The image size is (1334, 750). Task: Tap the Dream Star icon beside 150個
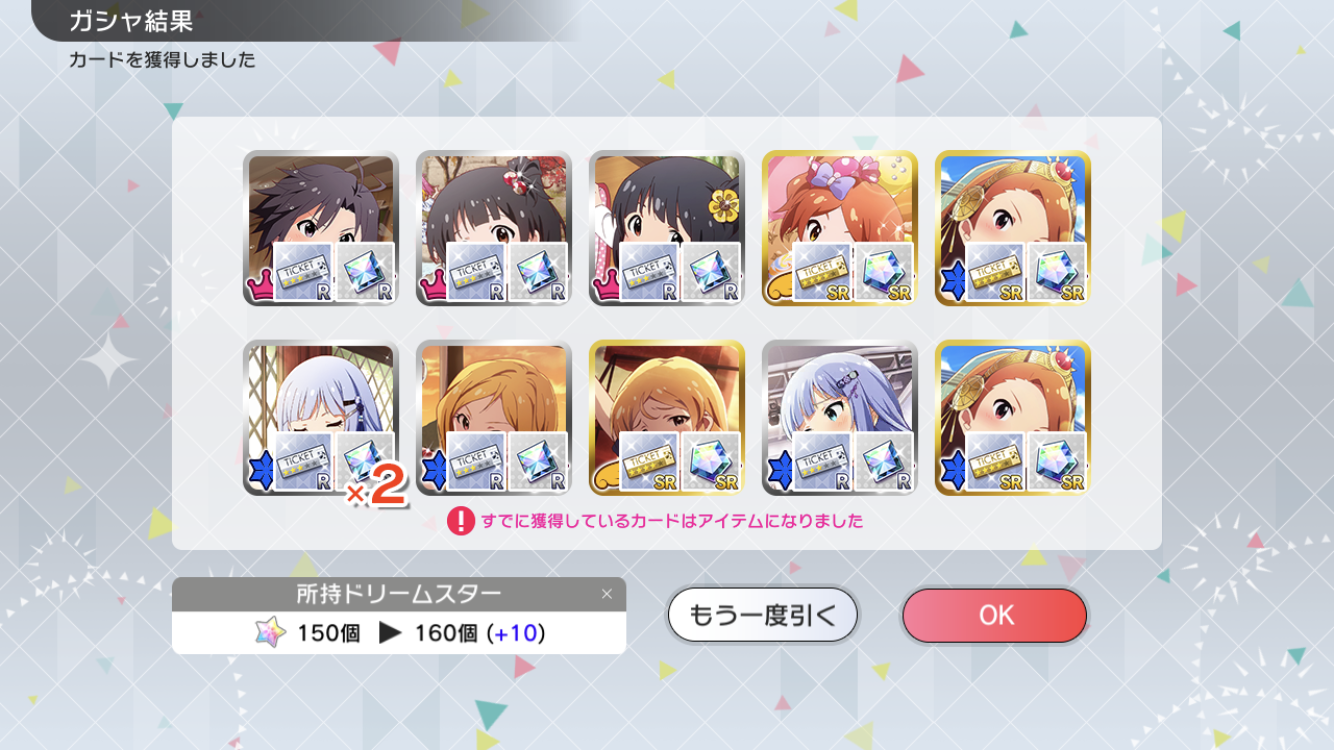(x=270, y=632)
